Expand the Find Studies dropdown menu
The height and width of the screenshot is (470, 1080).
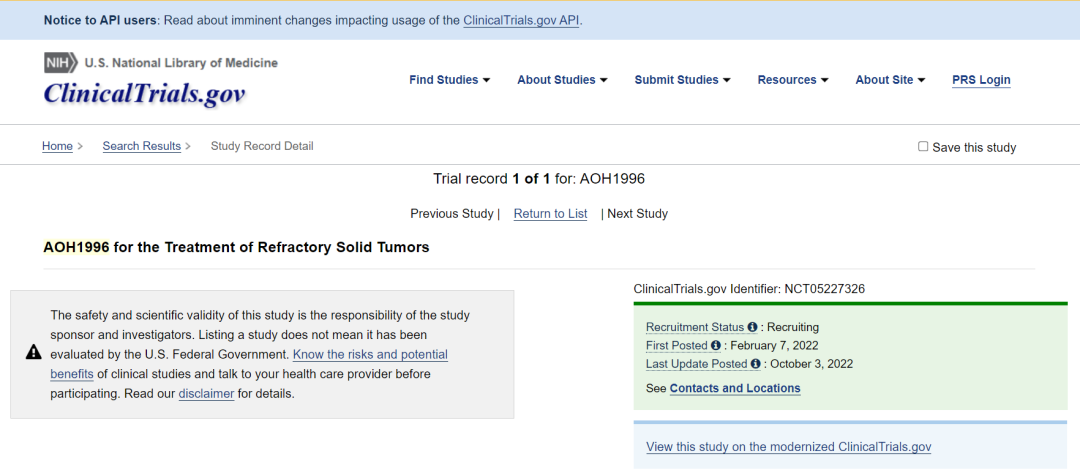point(449,80)
